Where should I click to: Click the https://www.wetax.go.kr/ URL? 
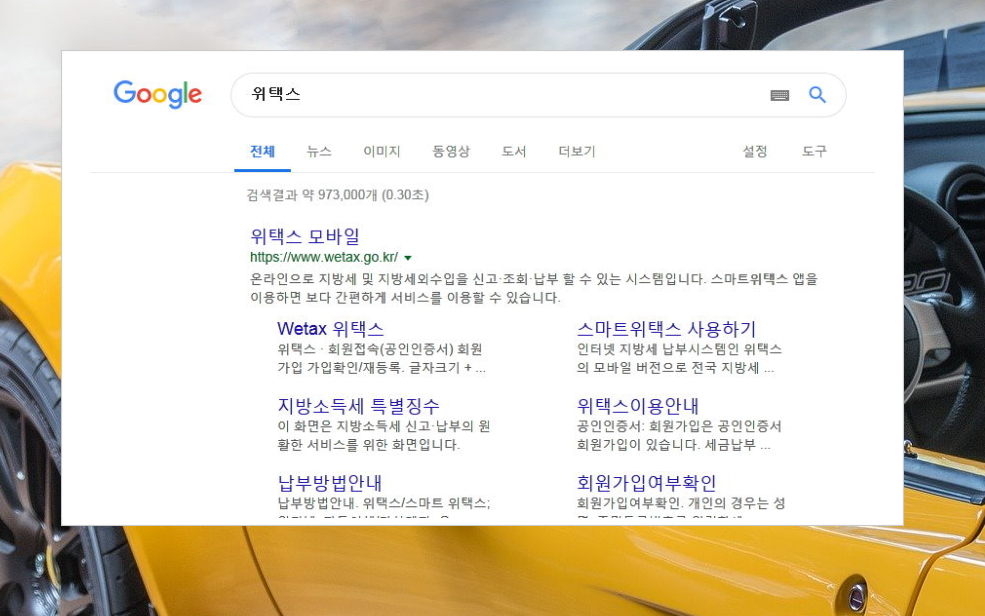[324, 257]
